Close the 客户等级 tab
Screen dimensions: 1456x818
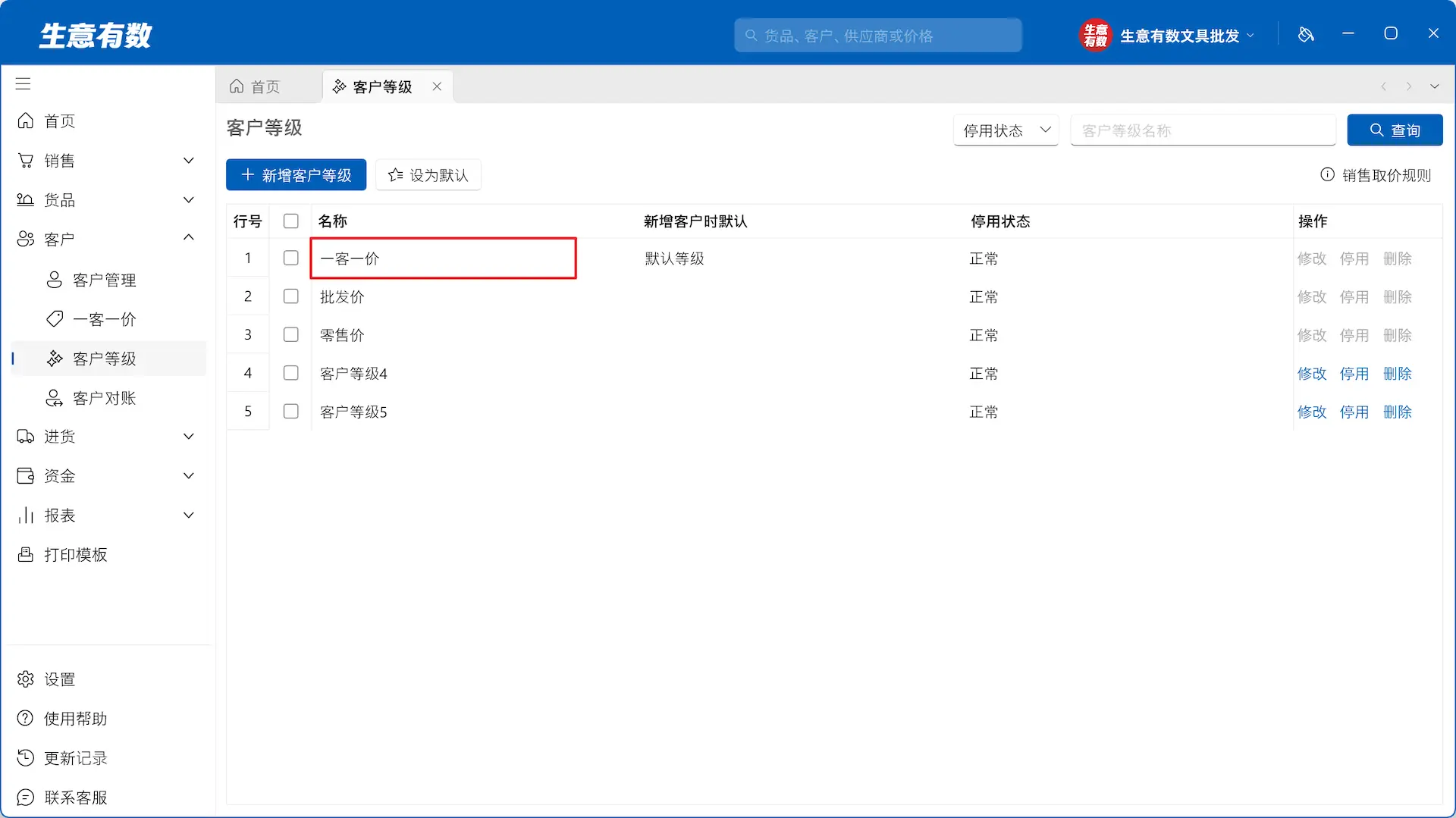pos(437,86)
